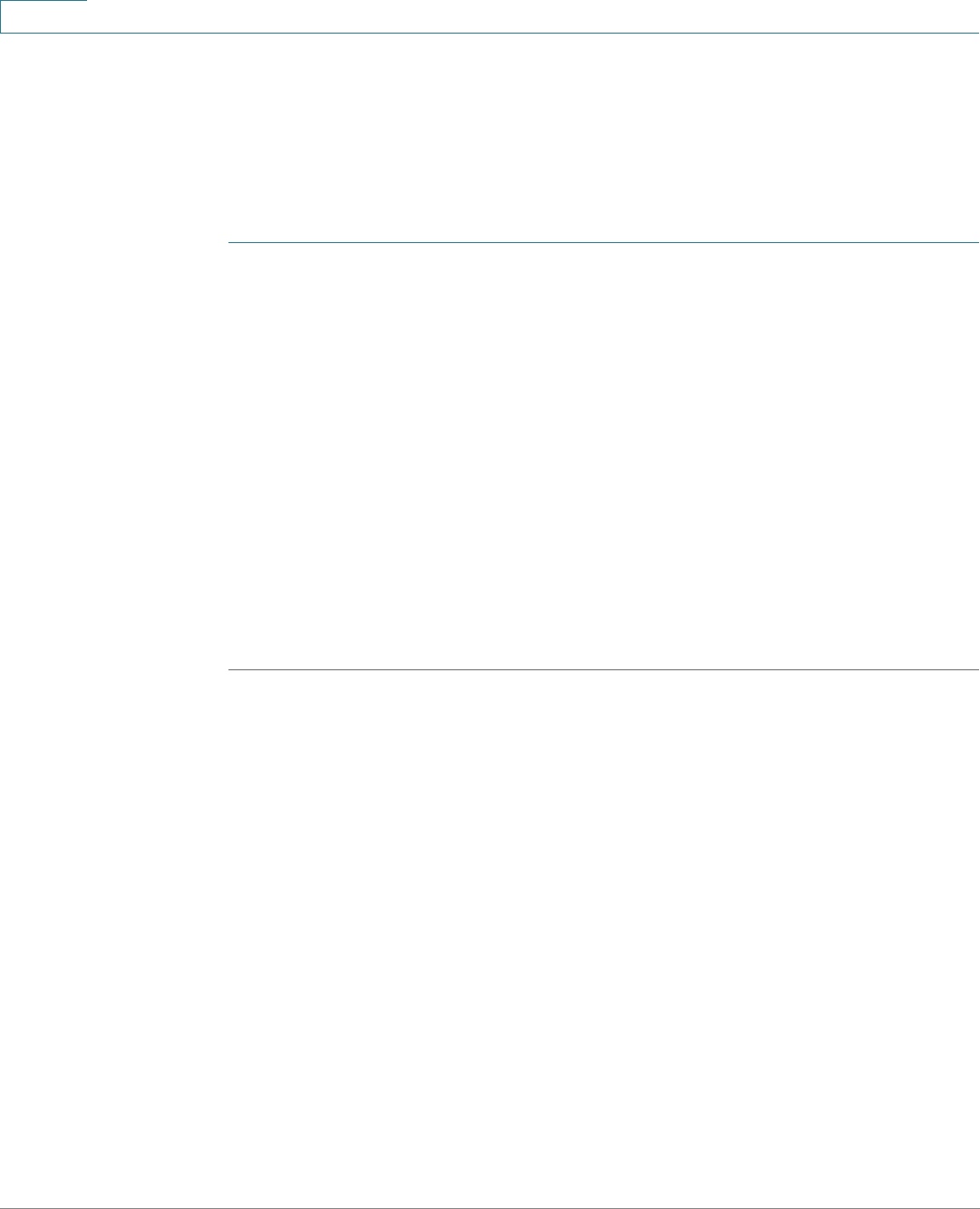Click the gray footer rule at page bottom

[490, 1208]
